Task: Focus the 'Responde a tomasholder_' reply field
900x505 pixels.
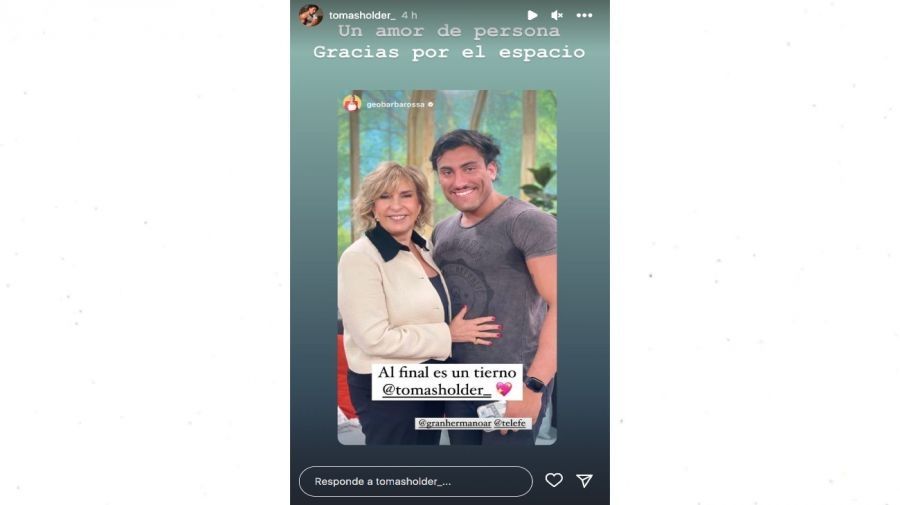Action: (x=416, y=481)
